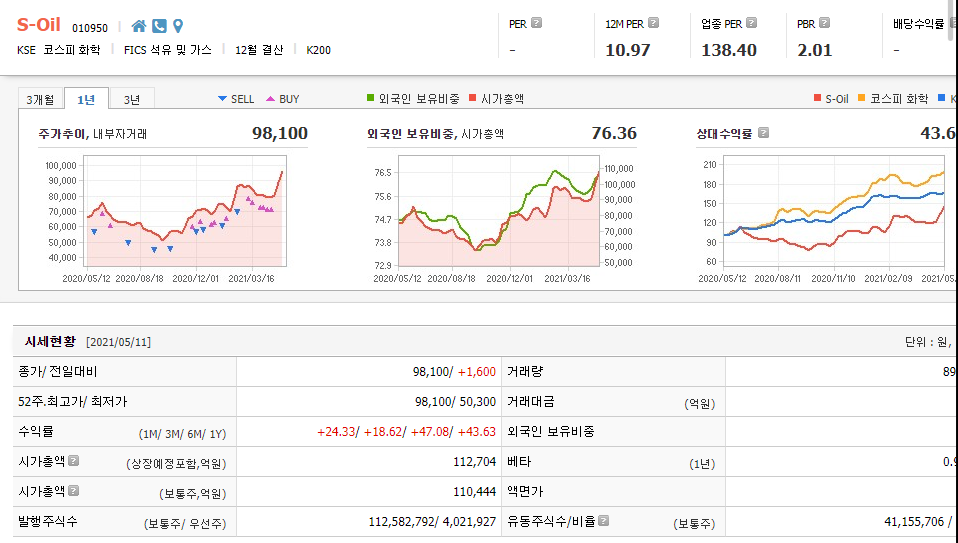Click the map location pin icon

(178, 26)
